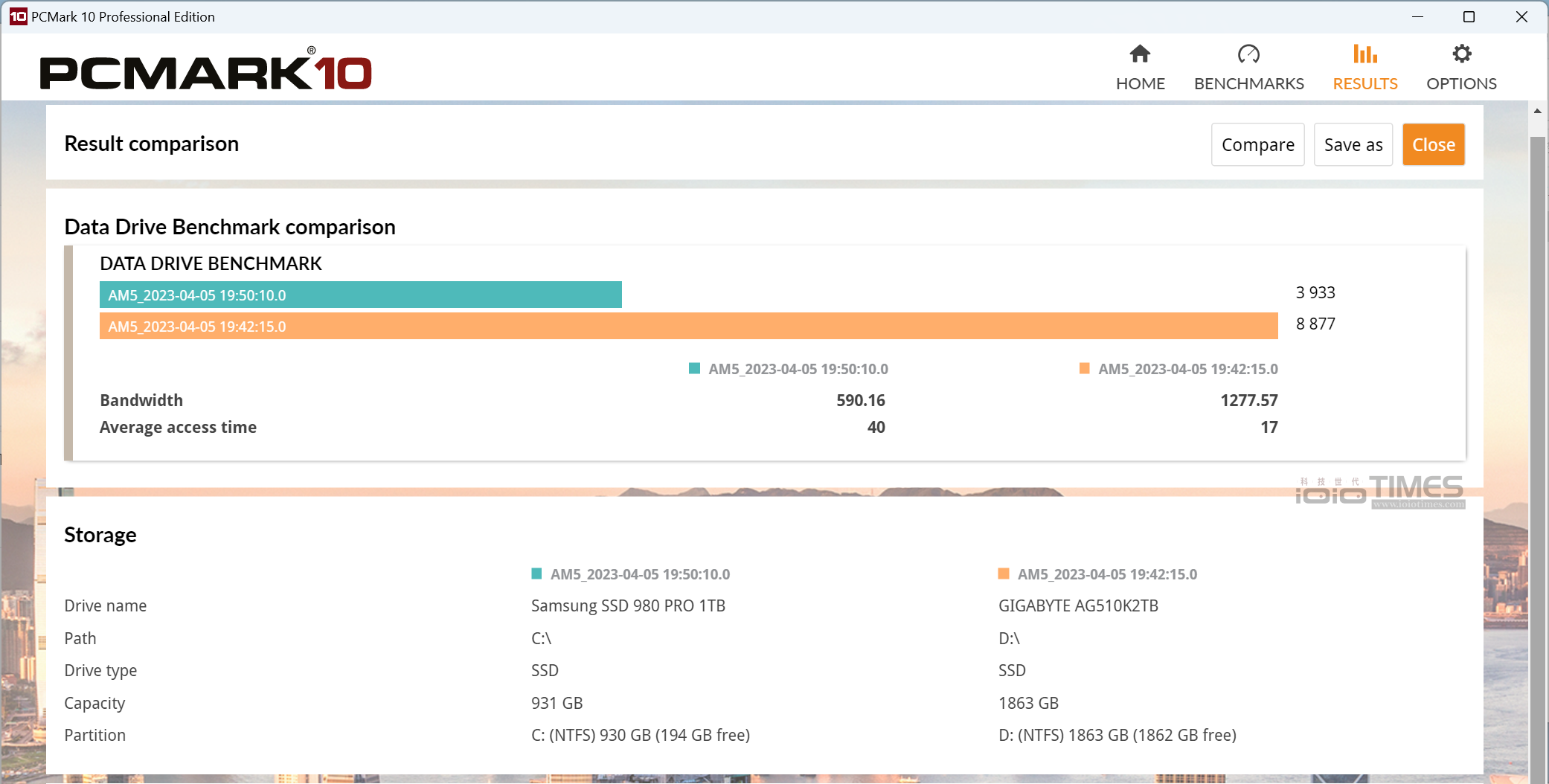Open the HOME tab label
Viewport: 1549px width, 784px height.
pos(1140,83)
